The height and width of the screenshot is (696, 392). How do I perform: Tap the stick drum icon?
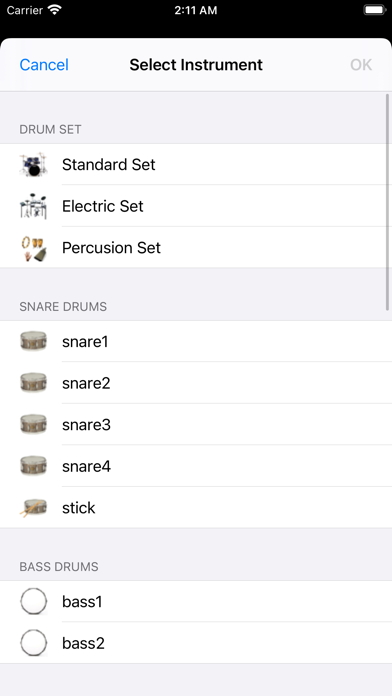[x=33, y=508]
